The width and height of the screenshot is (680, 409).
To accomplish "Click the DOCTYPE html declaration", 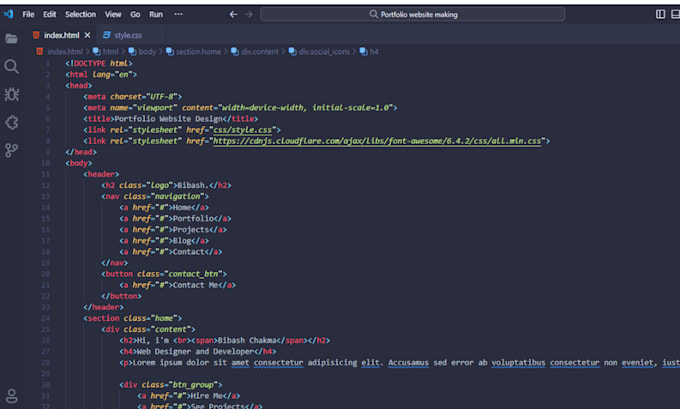I will coord(99,63).
